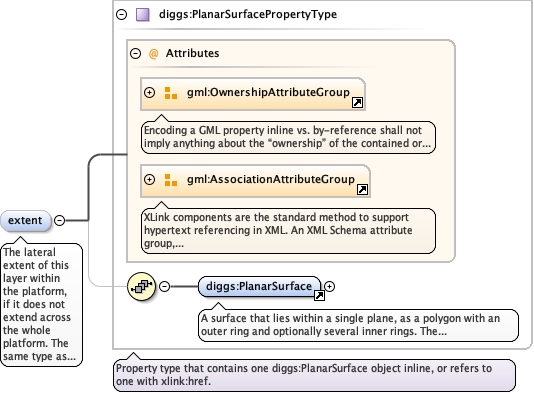Viewport: 534px width, 395px height.
Task: Collapse the sequence compositor
Action: point(165,286)
